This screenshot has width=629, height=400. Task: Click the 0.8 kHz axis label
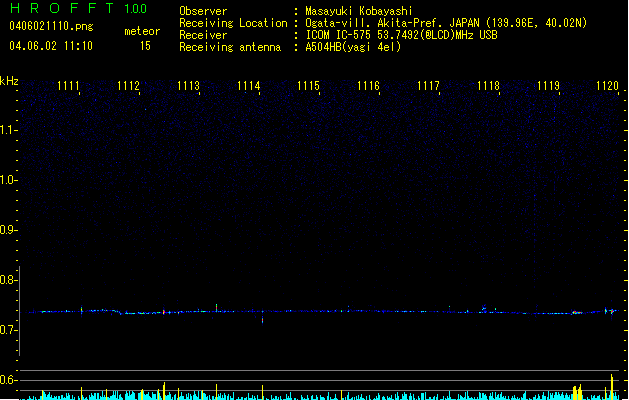(8, 280)
